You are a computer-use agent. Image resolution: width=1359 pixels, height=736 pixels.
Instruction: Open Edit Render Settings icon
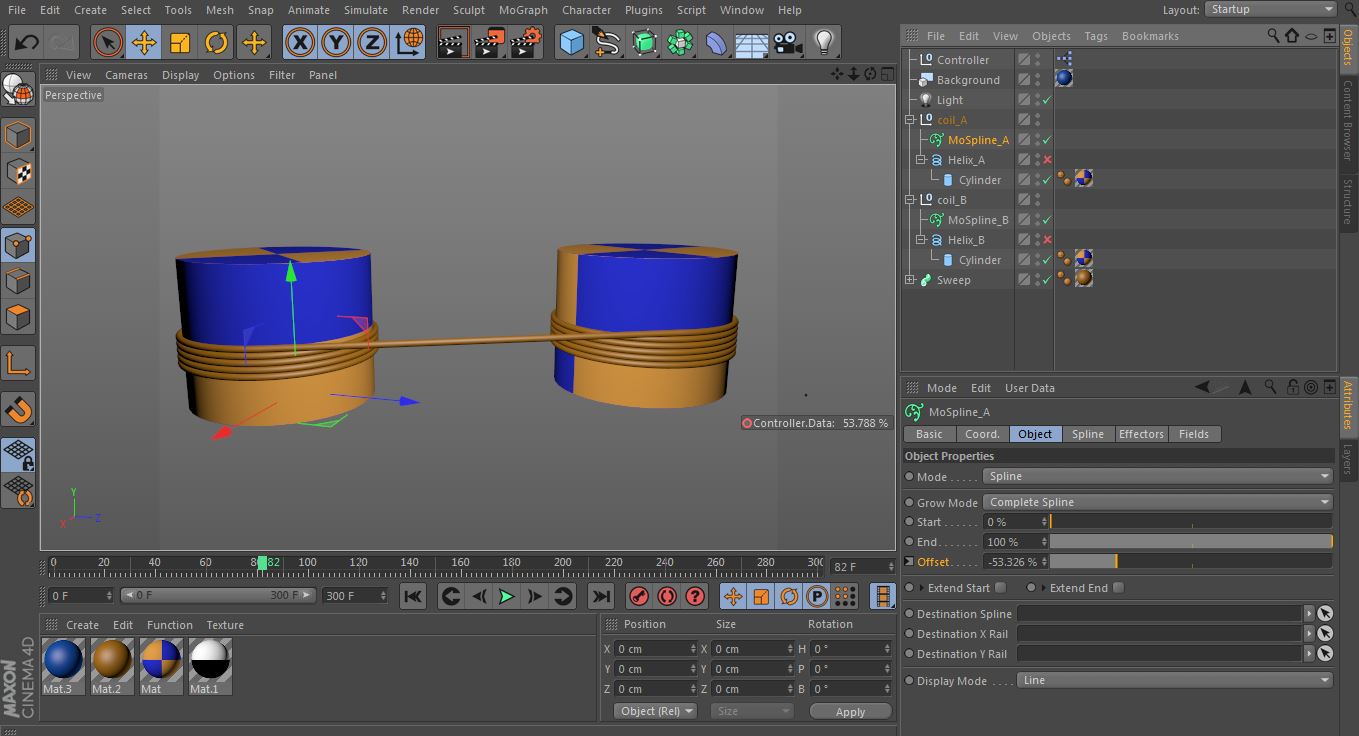click(x=525, y=43)
